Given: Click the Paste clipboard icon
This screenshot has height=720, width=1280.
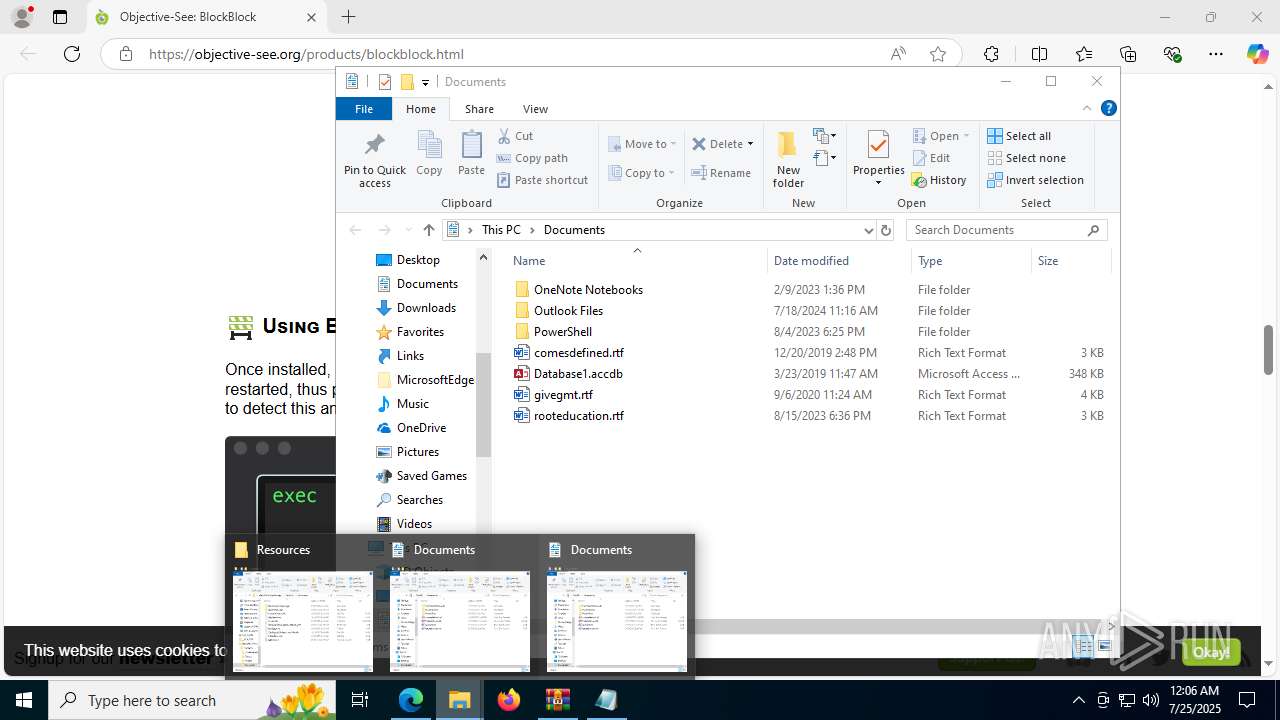Looking at the screenshot, I should click(x=471, y=146).
